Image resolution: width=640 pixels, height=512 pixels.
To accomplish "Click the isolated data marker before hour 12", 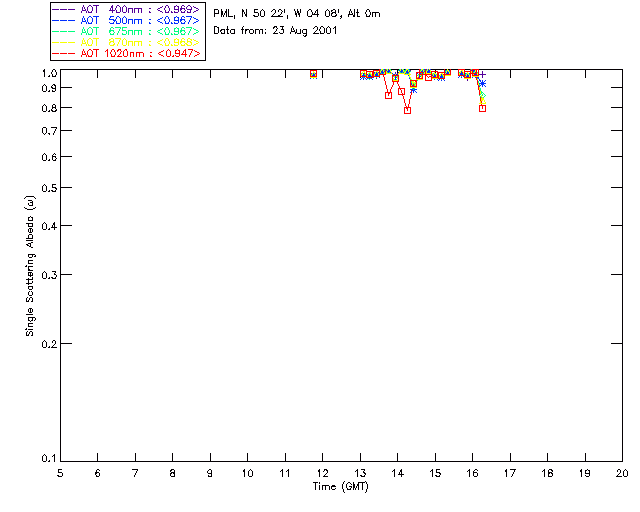I will pos(313,74).
